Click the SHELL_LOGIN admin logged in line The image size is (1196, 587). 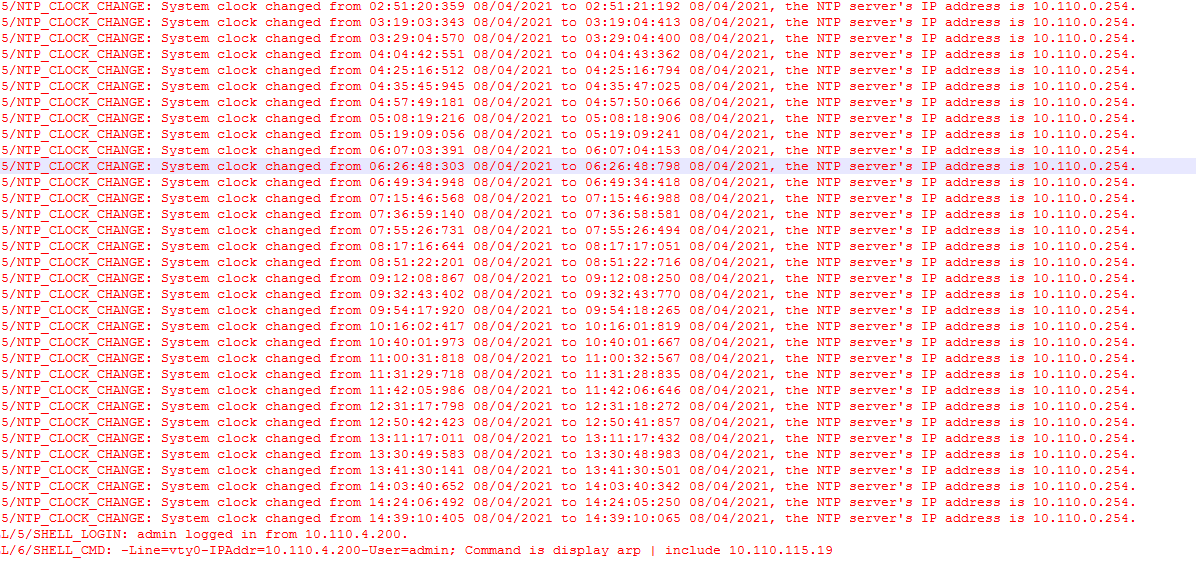(204, 534)
